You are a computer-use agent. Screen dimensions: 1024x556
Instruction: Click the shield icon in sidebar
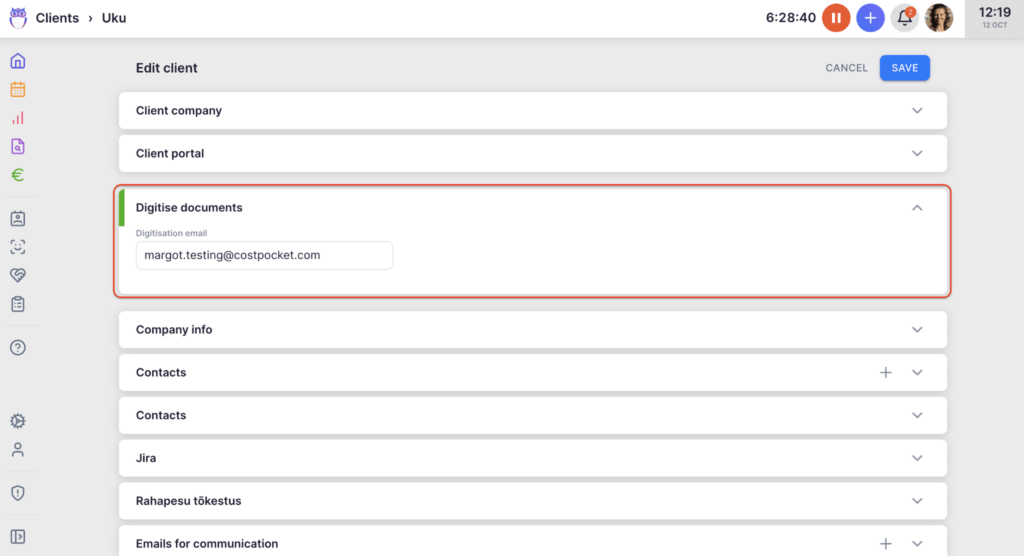[18, 493]
